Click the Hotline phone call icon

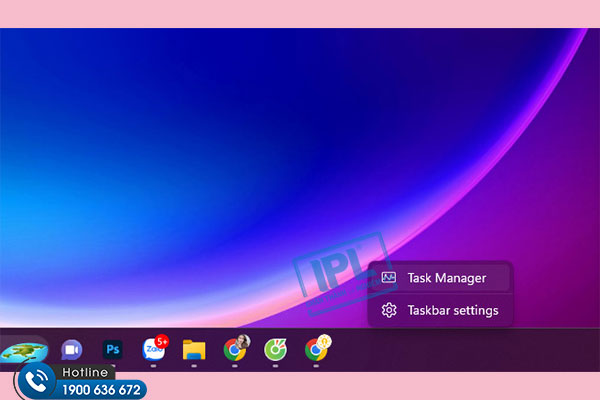coord(37,381)
